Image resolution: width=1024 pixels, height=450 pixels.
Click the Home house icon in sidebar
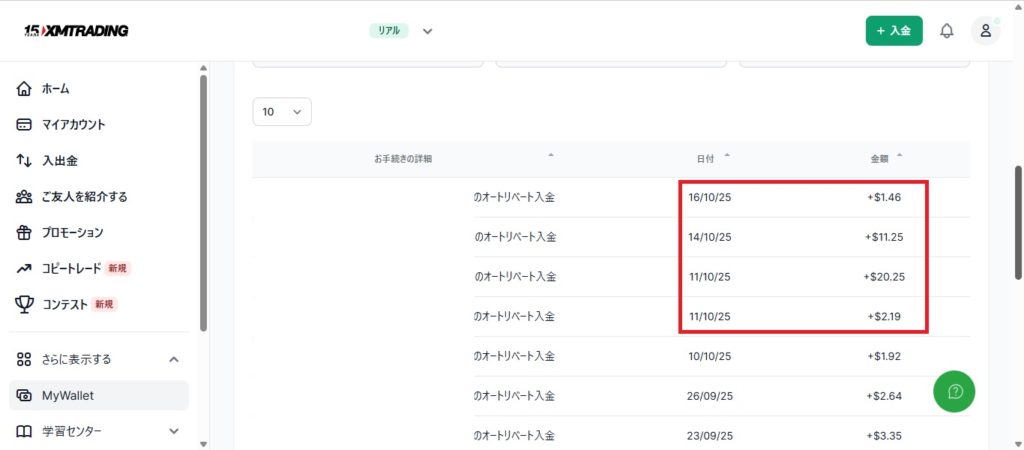coord(25,89)
